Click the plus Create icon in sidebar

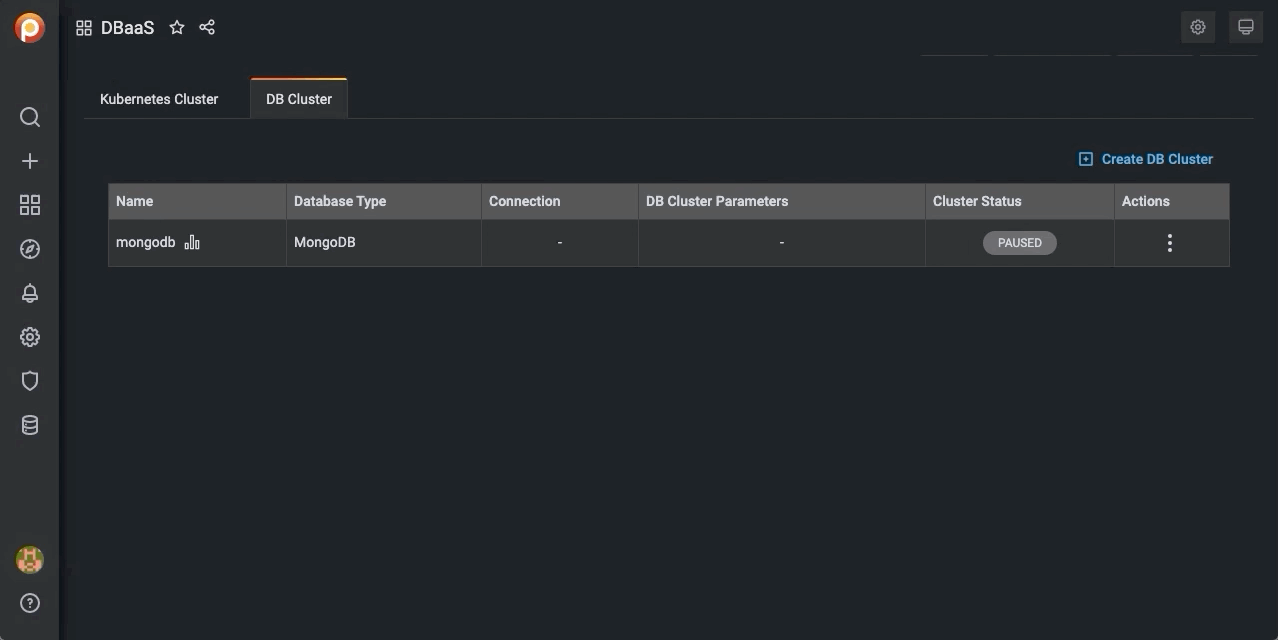tap(30, 161)
